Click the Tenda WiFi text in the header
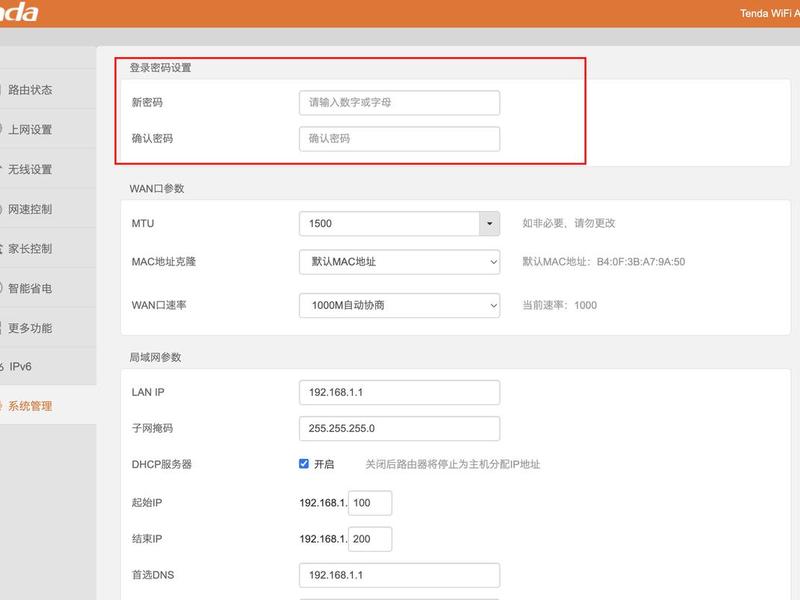The height and width of the screenshot is (600, 800). pos(770,13)
